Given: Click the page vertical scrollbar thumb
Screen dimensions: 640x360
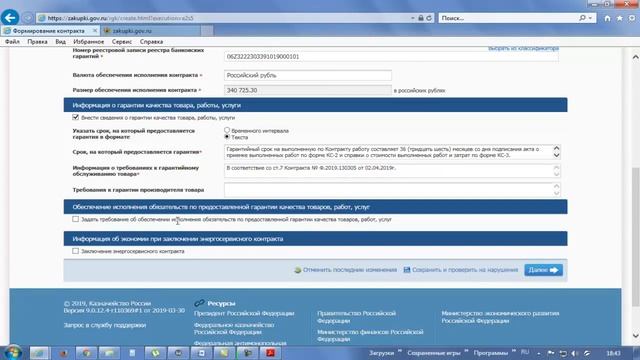Looking at the screenshot, I should 635,236.
